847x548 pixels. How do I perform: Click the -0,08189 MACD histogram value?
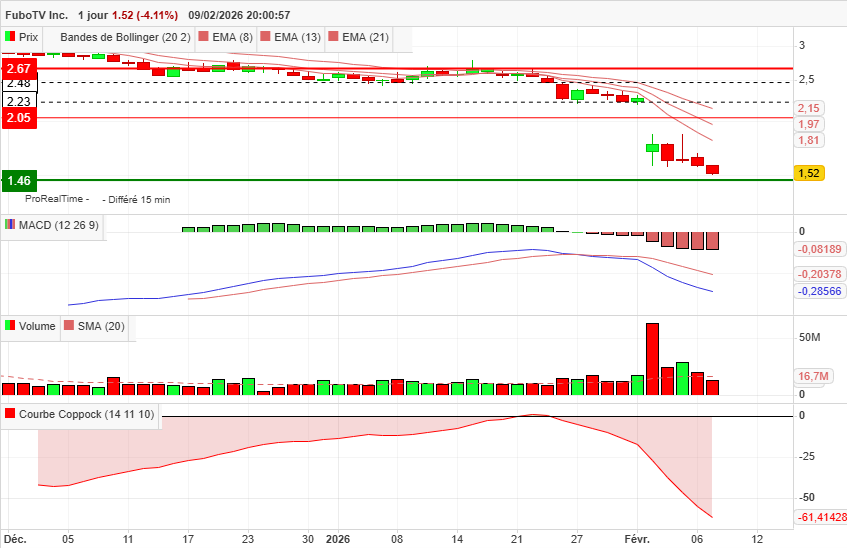[x=820, y=249]
